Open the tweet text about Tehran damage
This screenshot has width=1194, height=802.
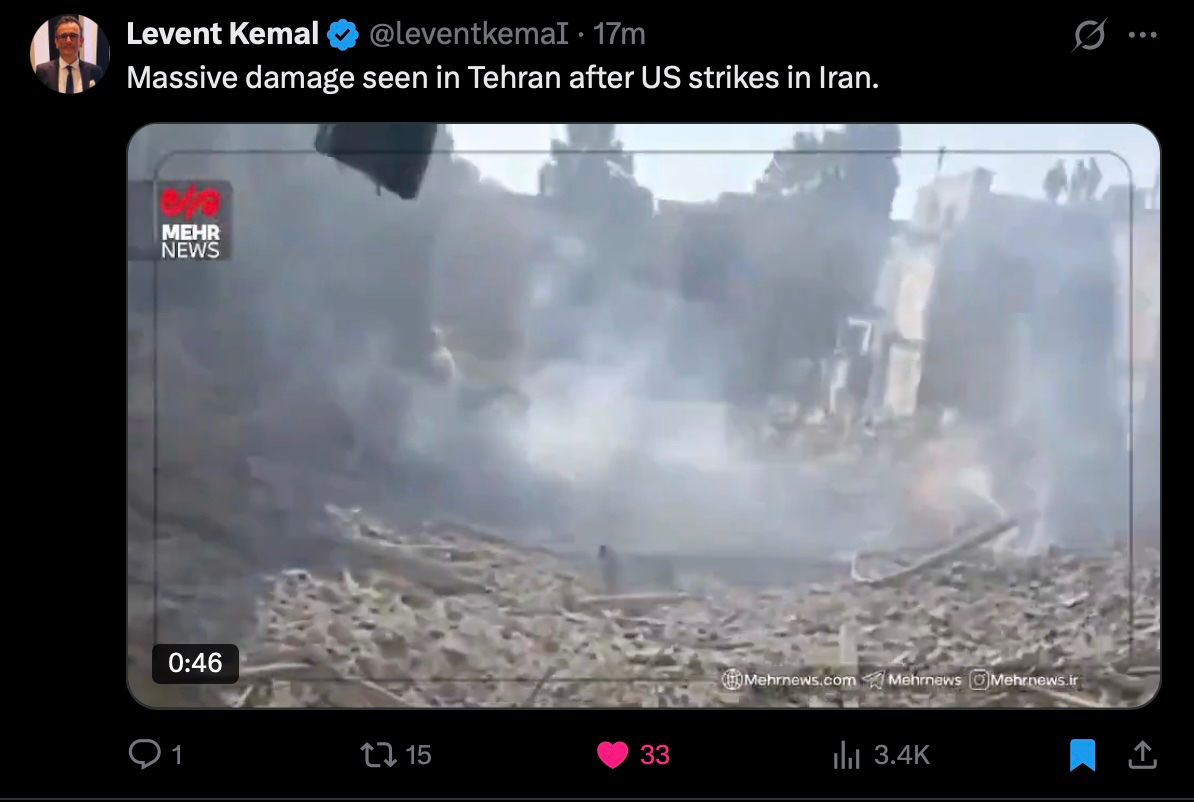pos(503,78)
